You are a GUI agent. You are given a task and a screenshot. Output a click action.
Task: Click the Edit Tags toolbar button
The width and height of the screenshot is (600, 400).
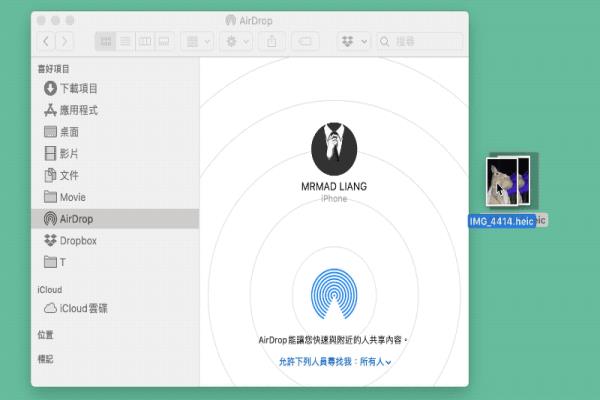click(305, 41)
